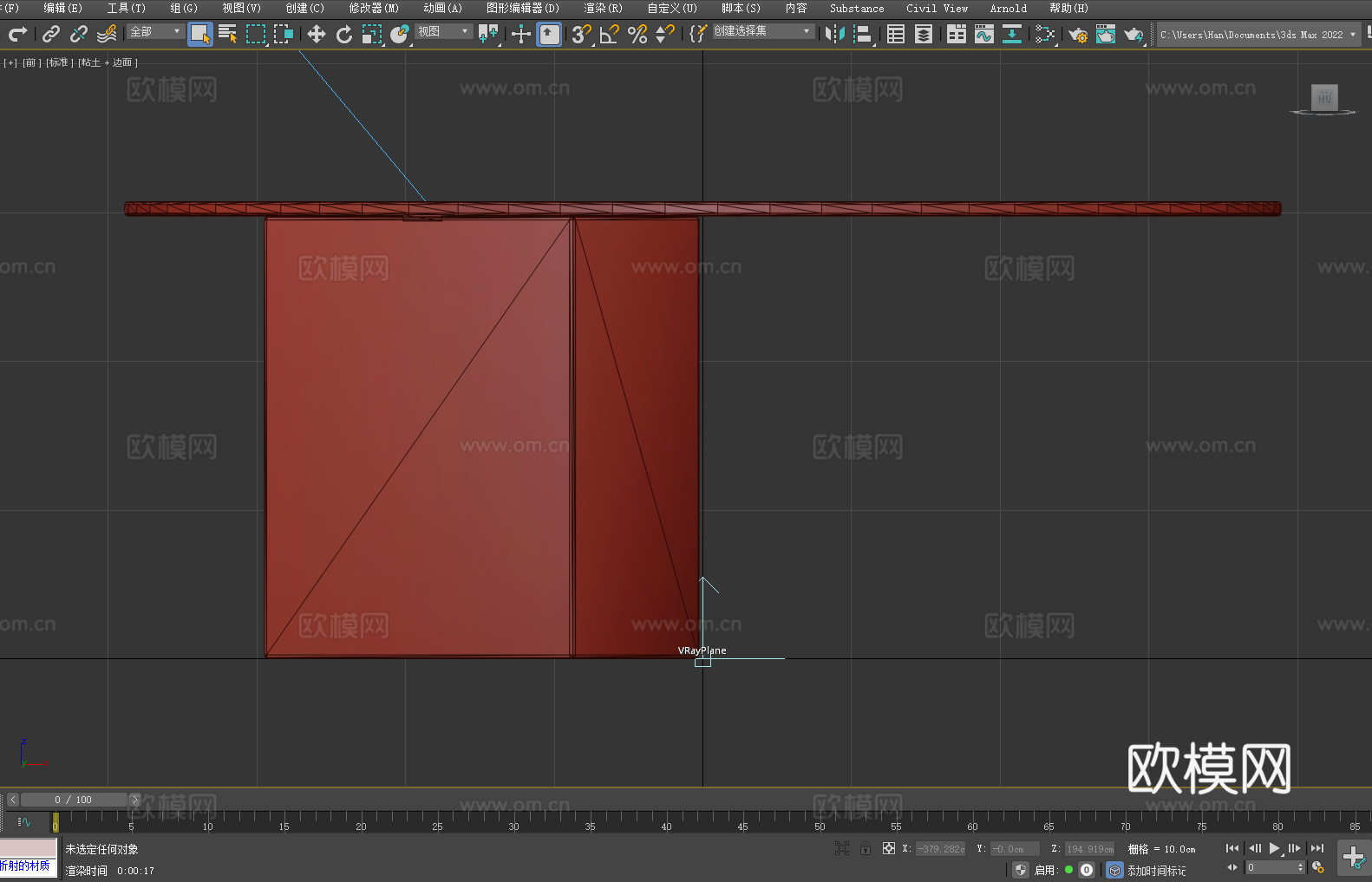Click the Mirror tool icon
This screenshot has height=882, width=1372.
tap(835, 34)
